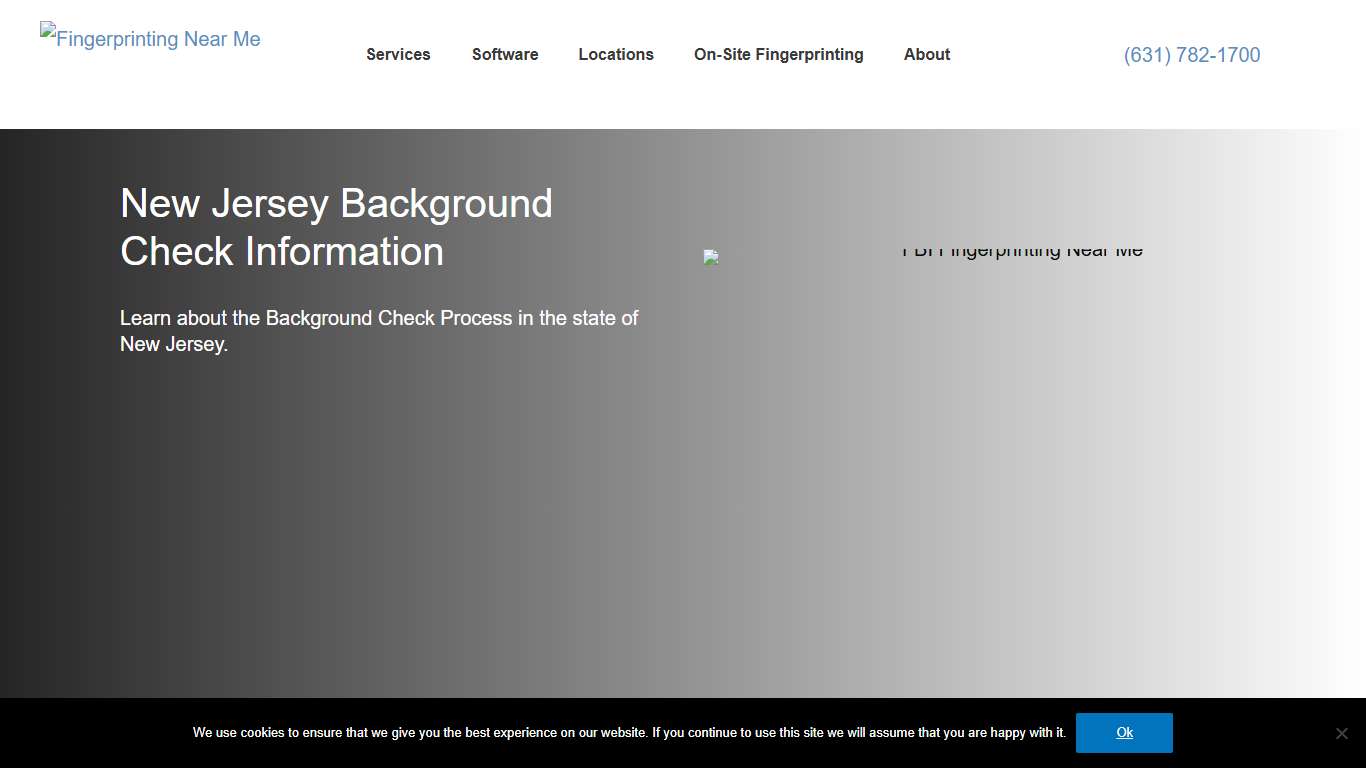Open the Software menu item

(505, 55)
